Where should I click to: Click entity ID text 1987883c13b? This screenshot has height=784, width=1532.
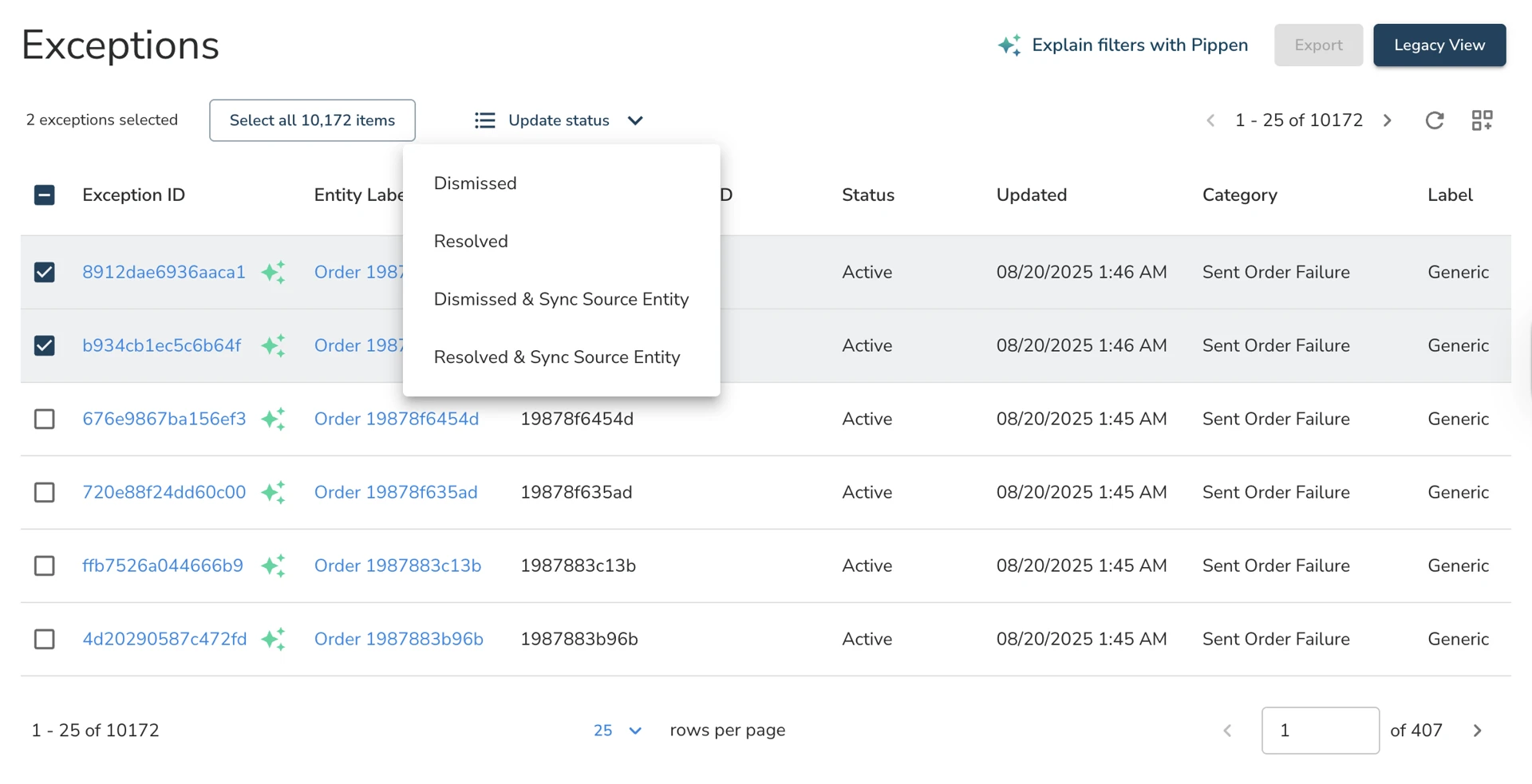point(578,565)
